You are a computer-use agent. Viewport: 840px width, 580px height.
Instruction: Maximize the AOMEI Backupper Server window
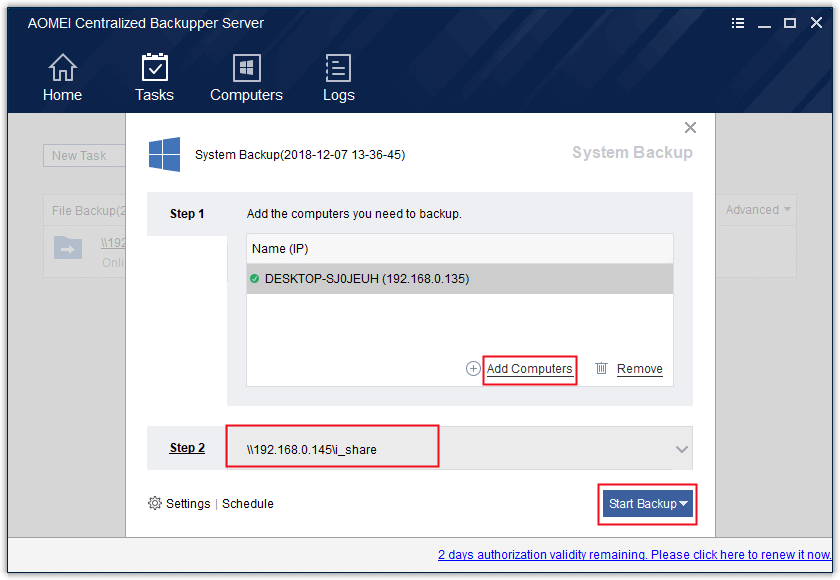click(790, 23)
